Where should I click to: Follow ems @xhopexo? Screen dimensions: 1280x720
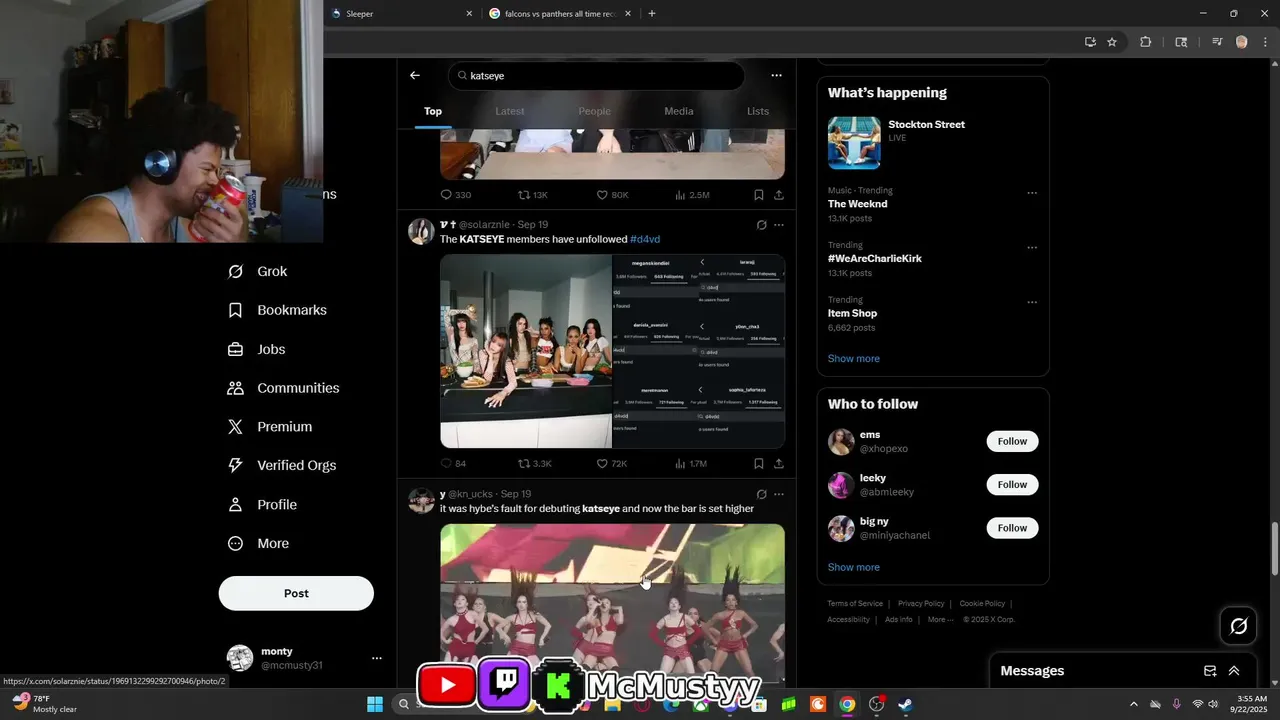pyautogui.click(x=1012, y=441)
